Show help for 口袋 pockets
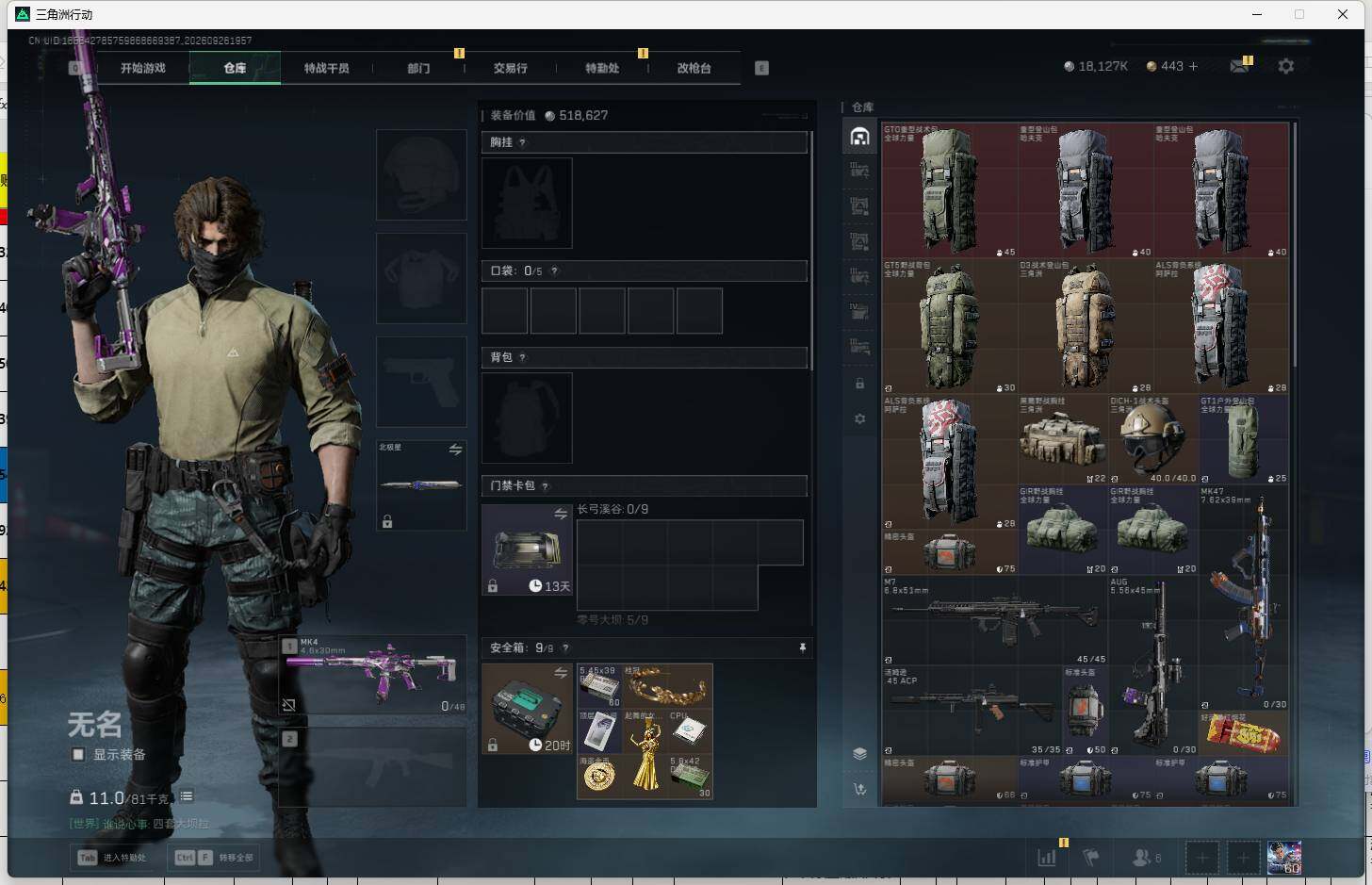The image size is (1372, 885). [x=554, y=270]
